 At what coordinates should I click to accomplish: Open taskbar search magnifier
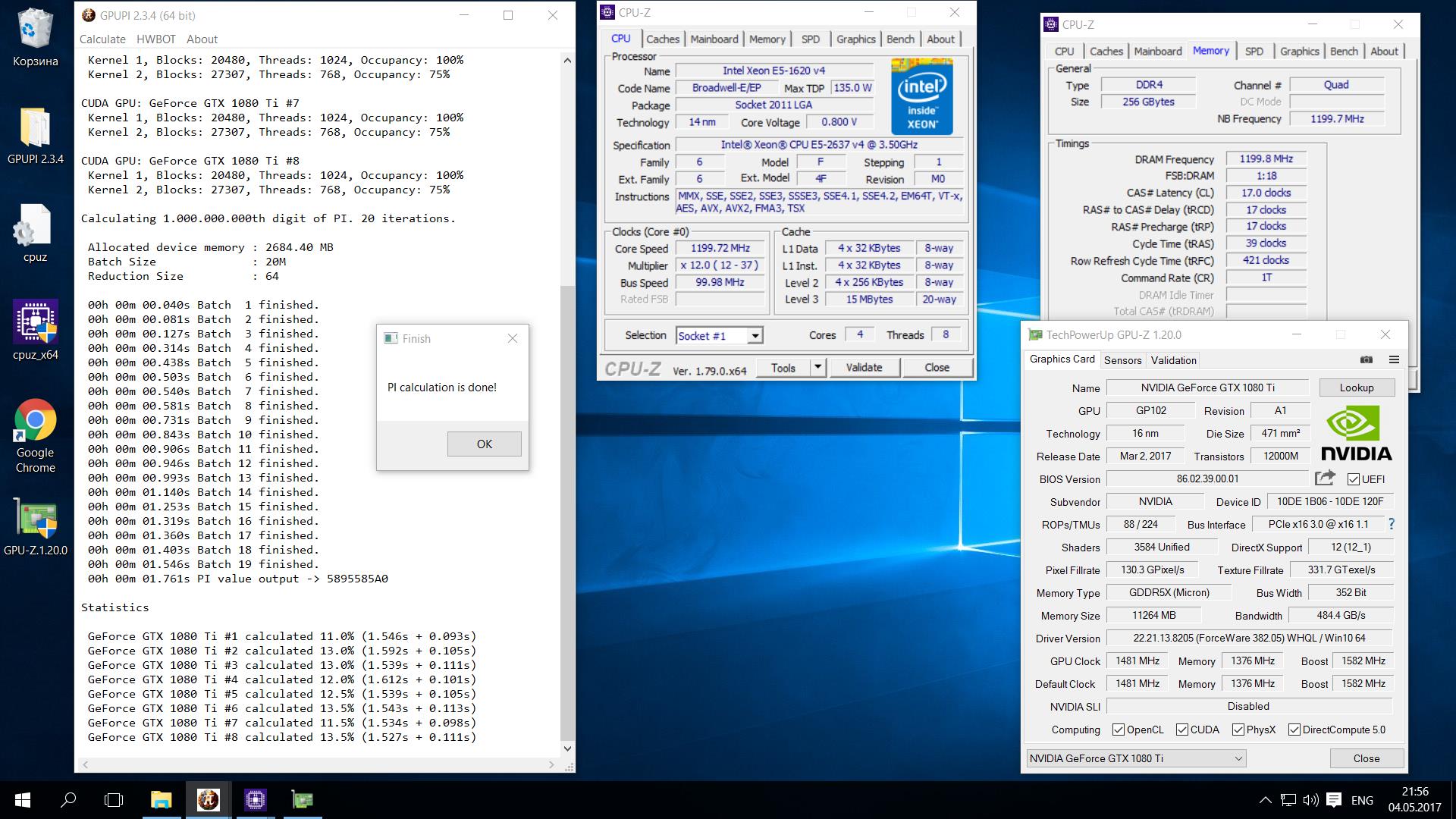68,800
